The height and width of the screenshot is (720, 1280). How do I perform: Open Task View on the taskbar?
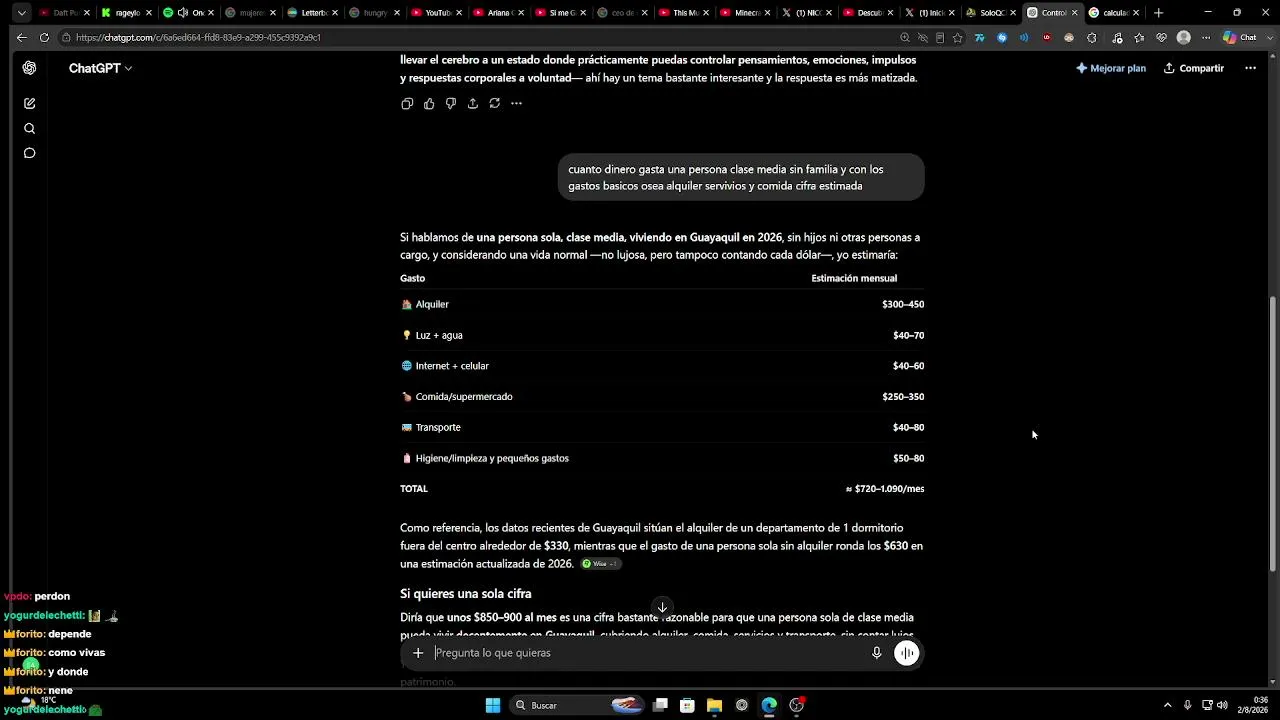click(660, 705)
